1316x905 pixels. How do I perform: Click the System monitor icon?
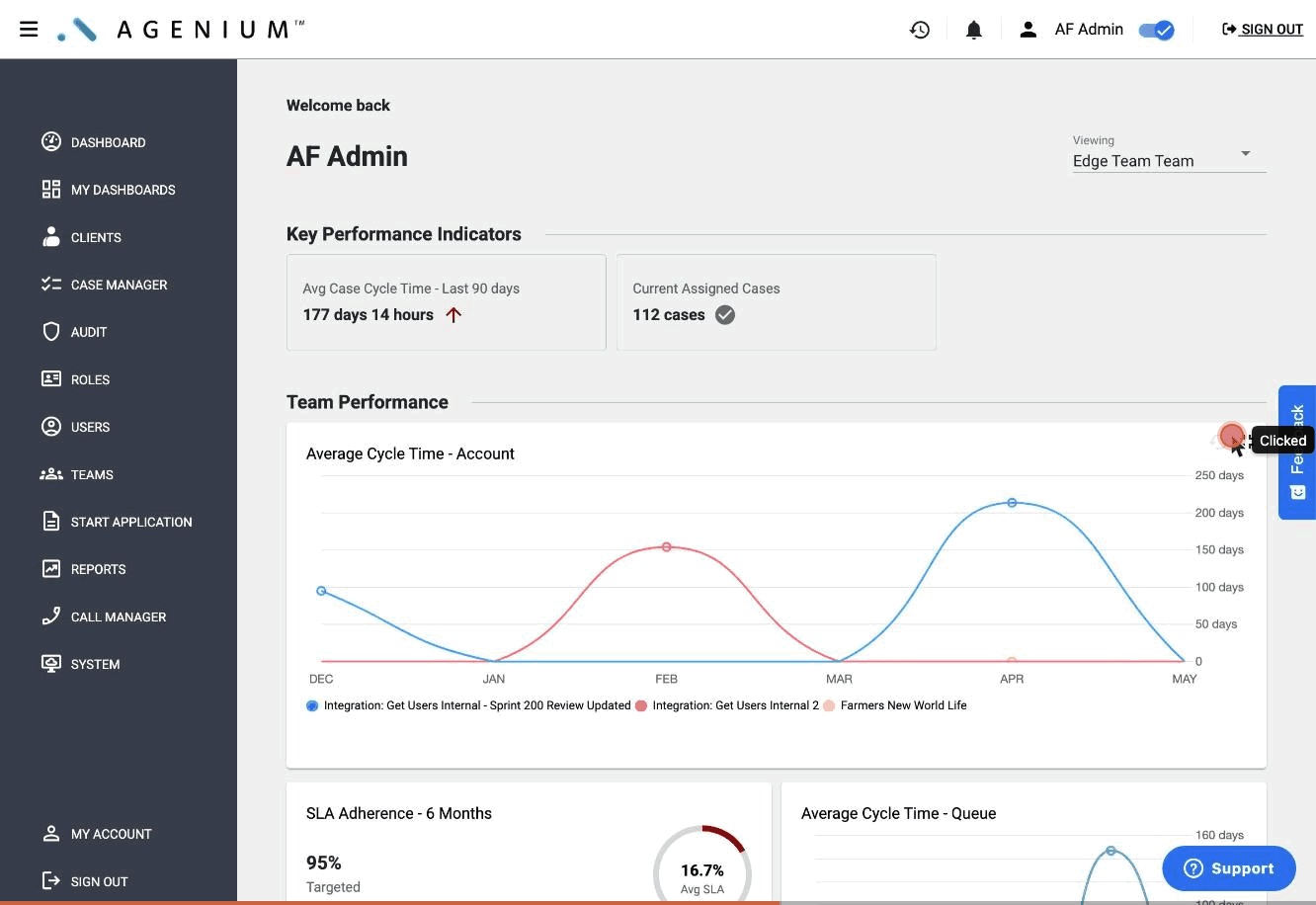point(51,664)
